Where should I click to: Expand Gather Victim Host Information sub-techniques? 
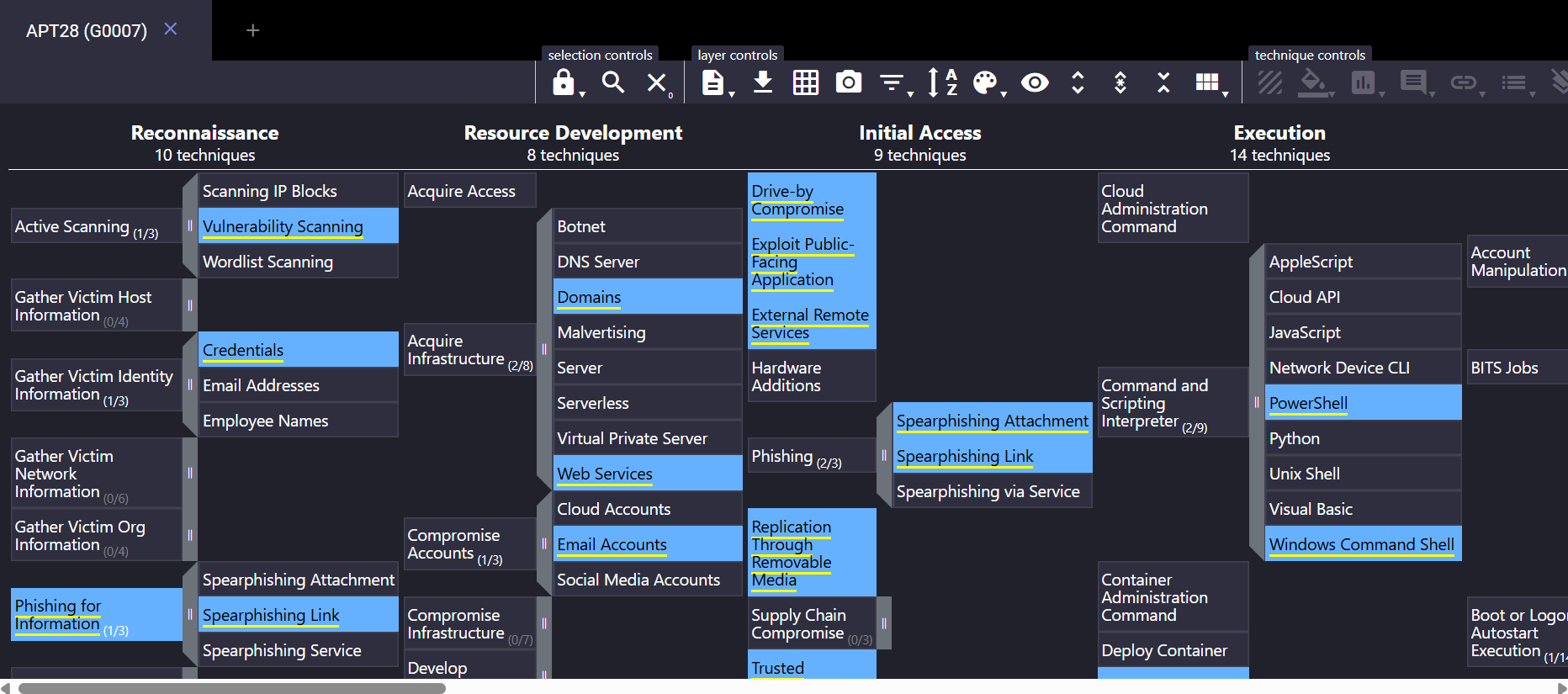[190, 305]
